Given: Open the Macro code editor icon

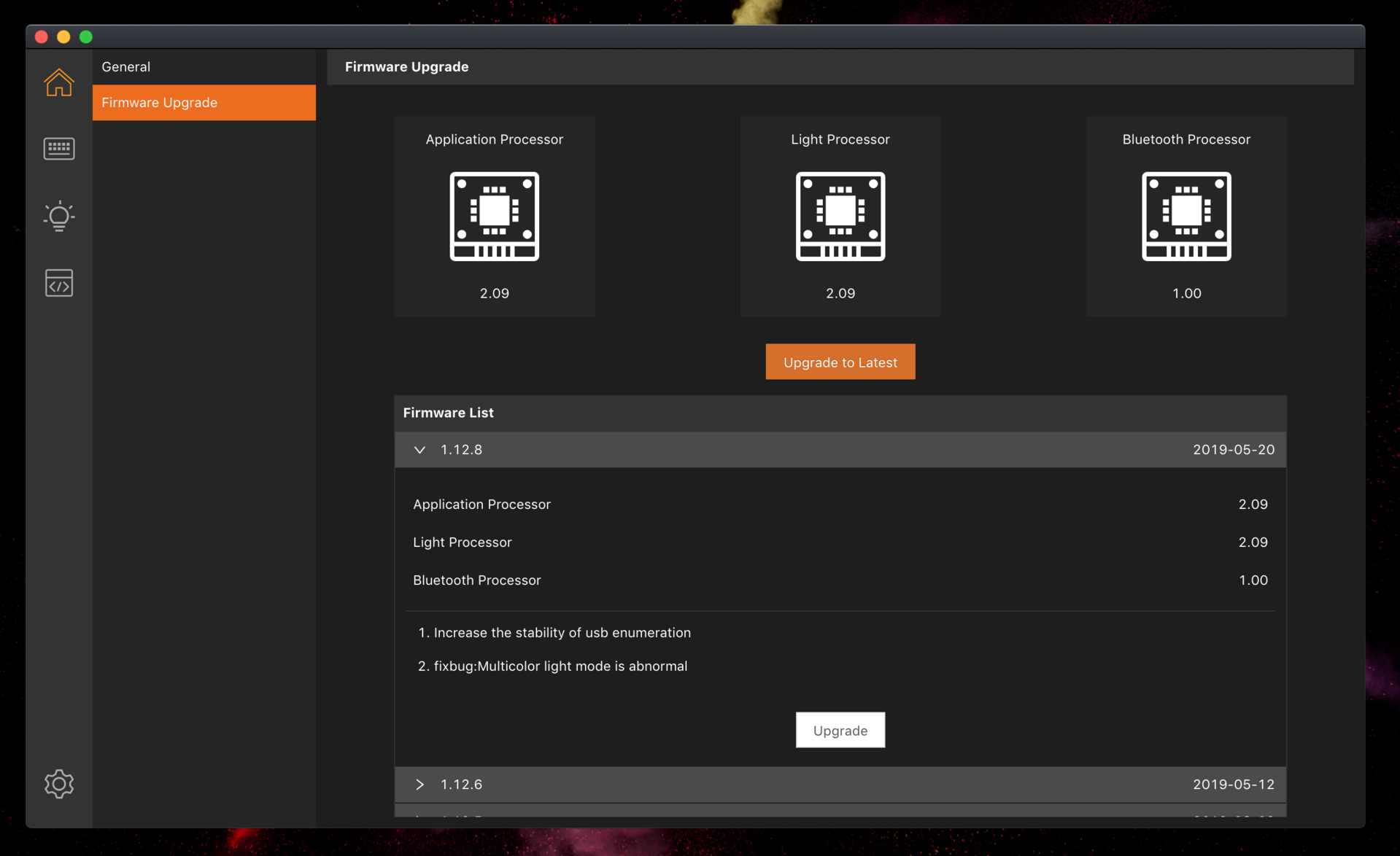Looking at the screenshot, I should [59, 283].
